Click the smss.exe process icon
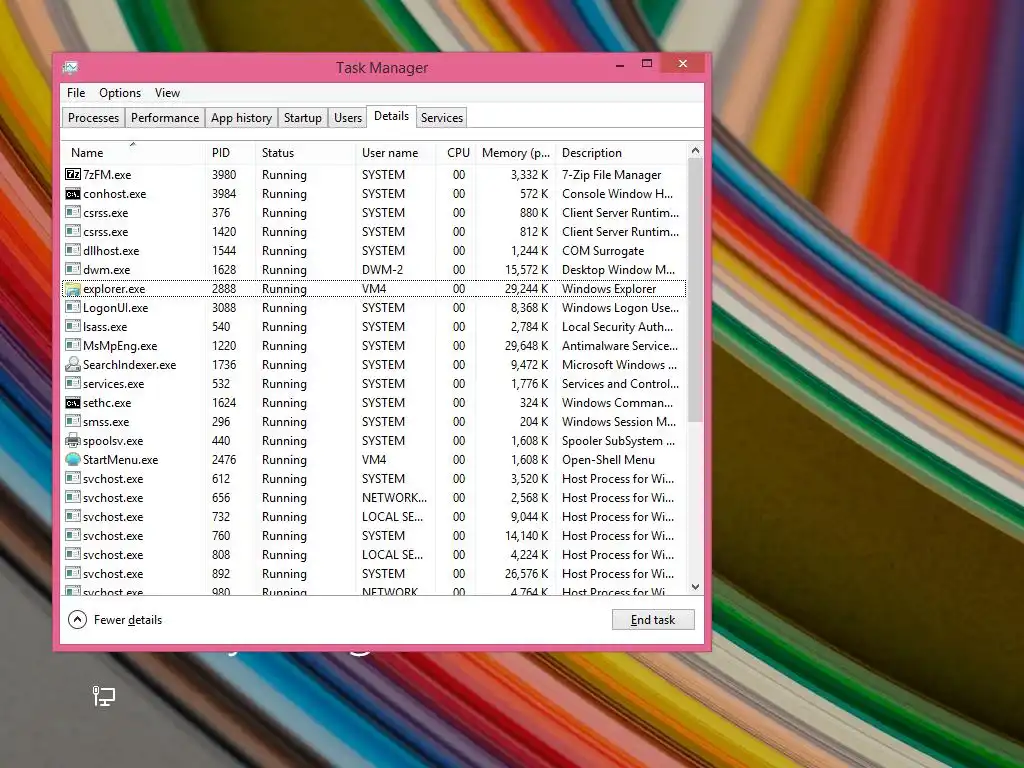The width and height of the screenshot is (1024, 768). [x=72, y=421]
